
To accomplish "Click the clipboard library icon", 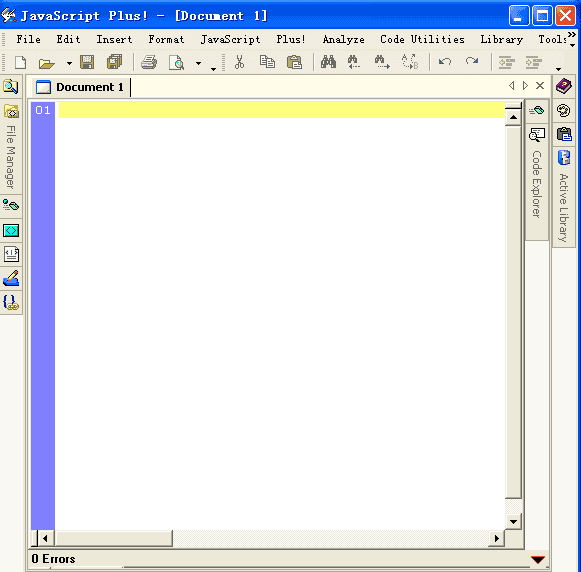I will point(564,134).
